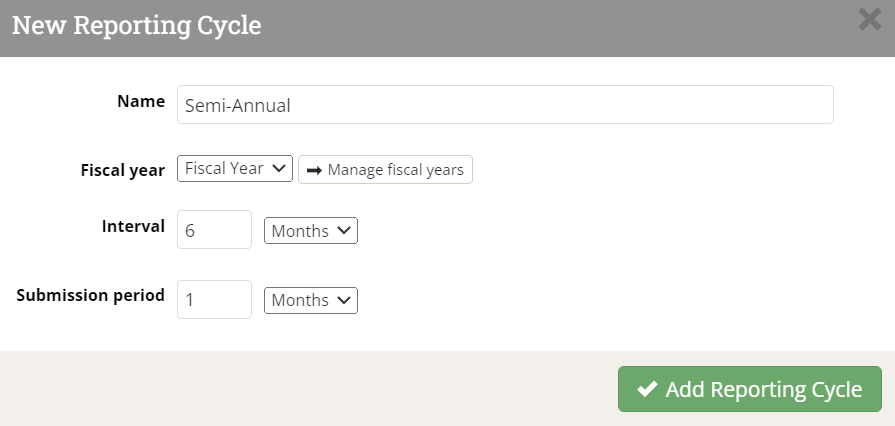The width and height of the screenshot is (895, 426).
Task: Click the Submission period label
Action: point(91,295)
